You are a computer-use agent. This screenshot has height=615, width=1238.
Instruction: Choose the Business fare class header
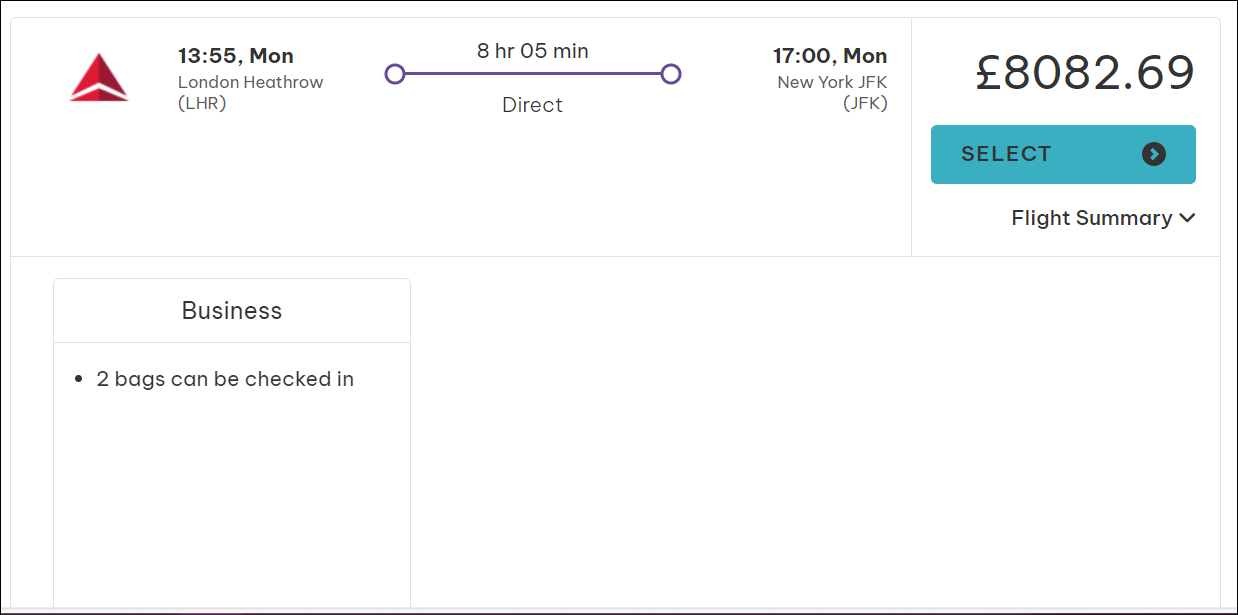(232, 311)
